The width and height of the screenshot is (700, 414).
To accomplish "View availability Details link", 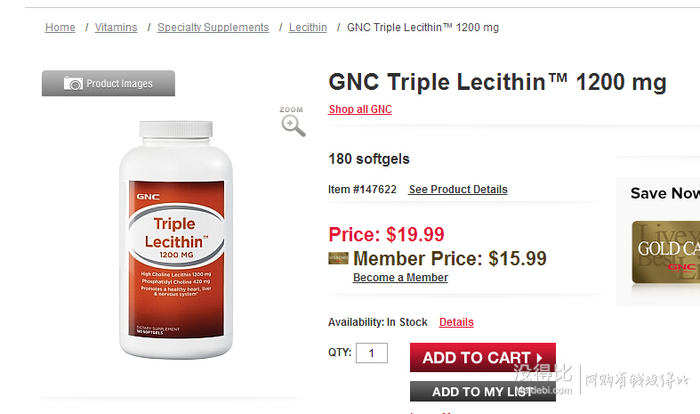I will click(x=456, y=322).
